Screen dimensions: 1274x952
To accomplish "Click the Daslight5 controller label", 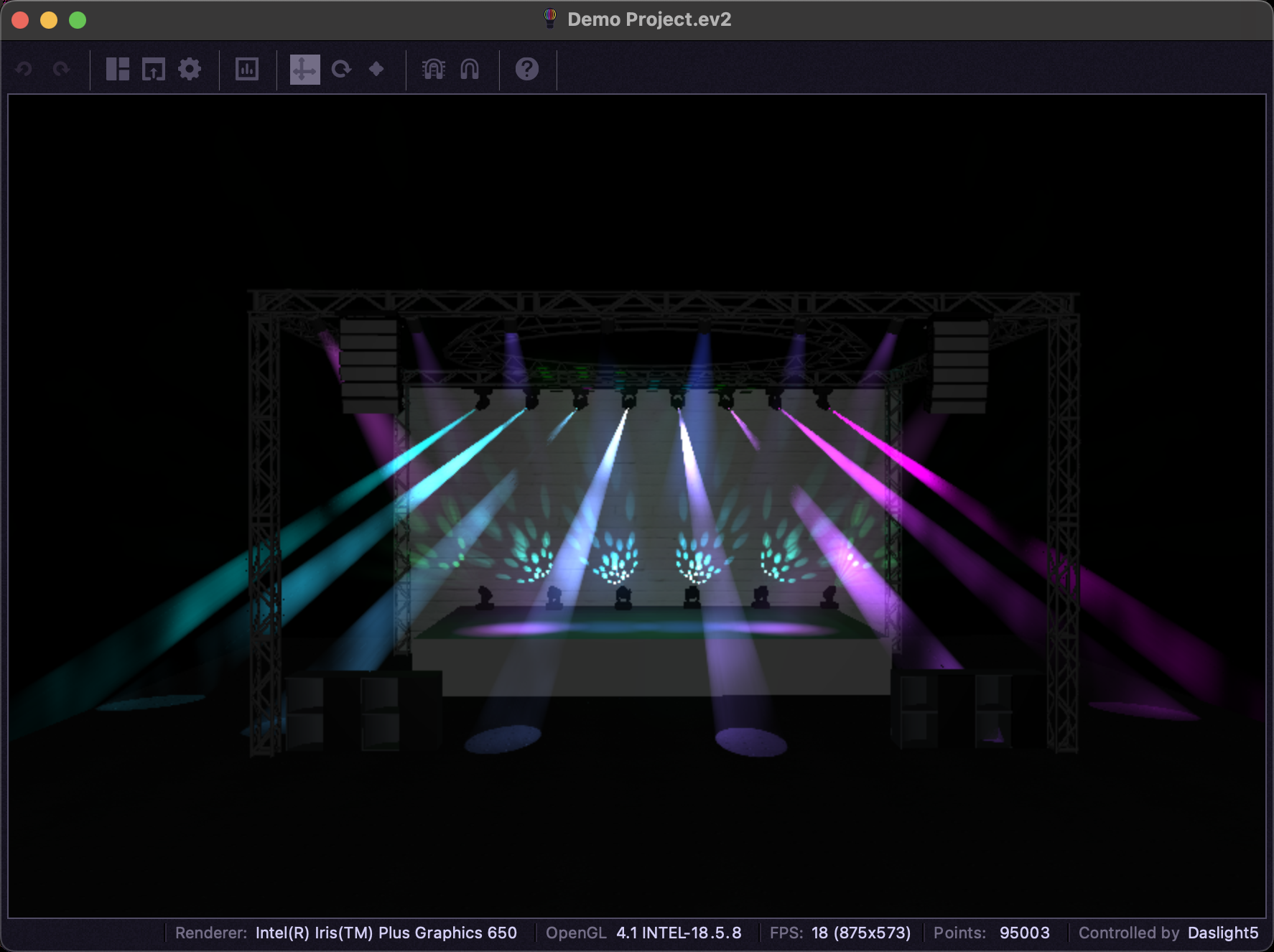I will point(1222,933).
